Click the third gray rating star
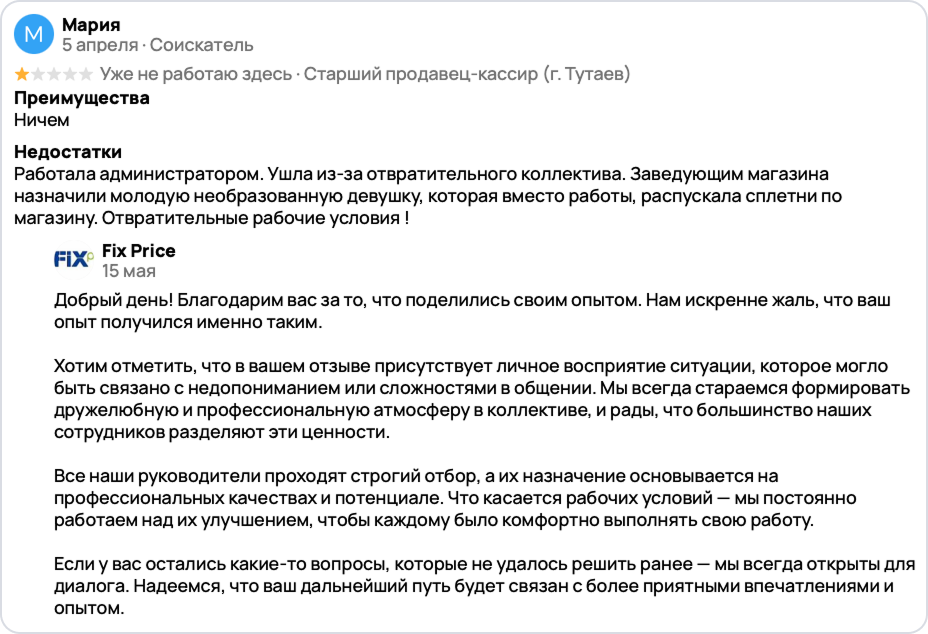 pyautogui.click(x=54, y=74)
